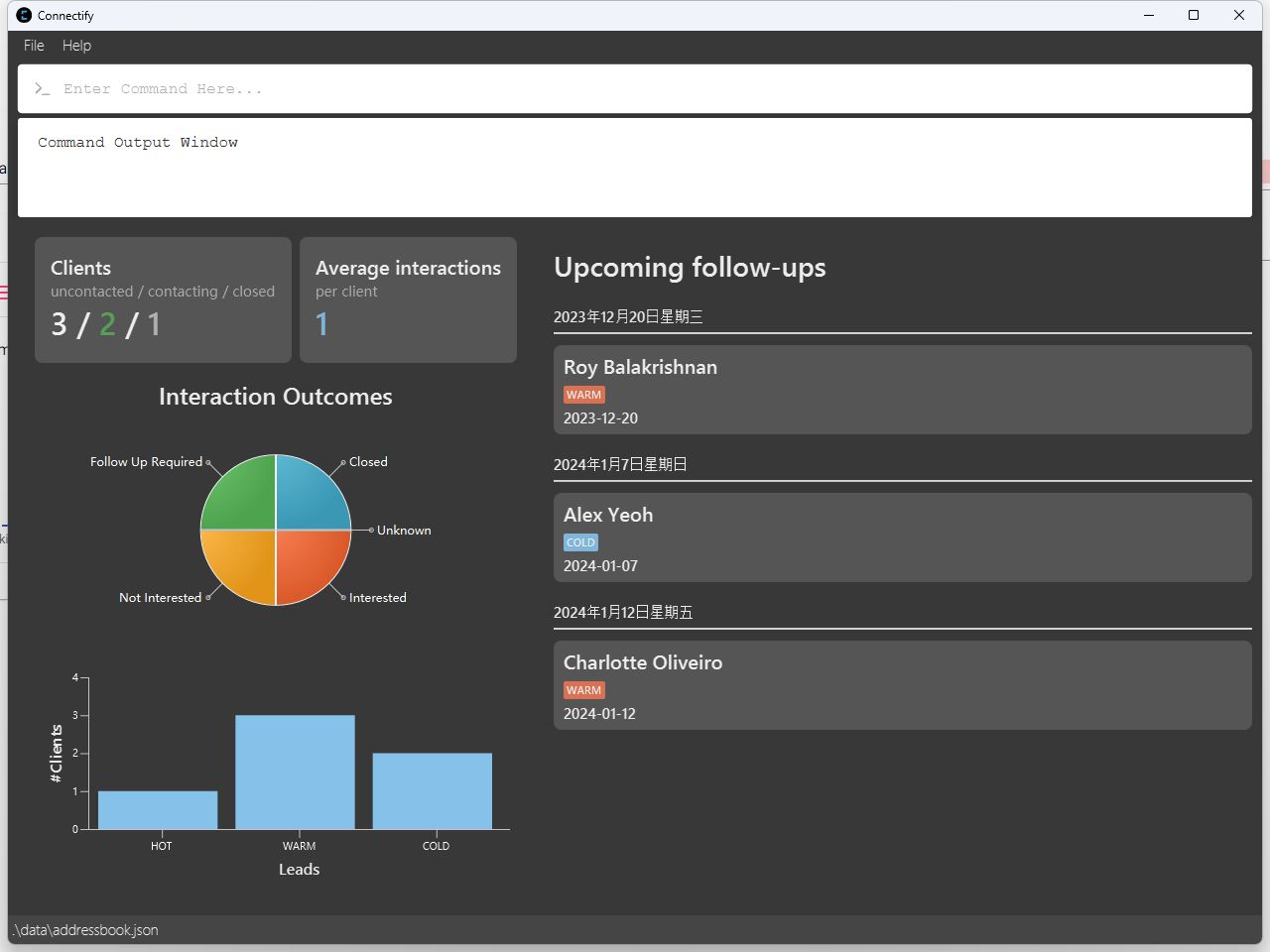Click the WARM tag on Roy Balakrishnan

[x=584, y=395]
